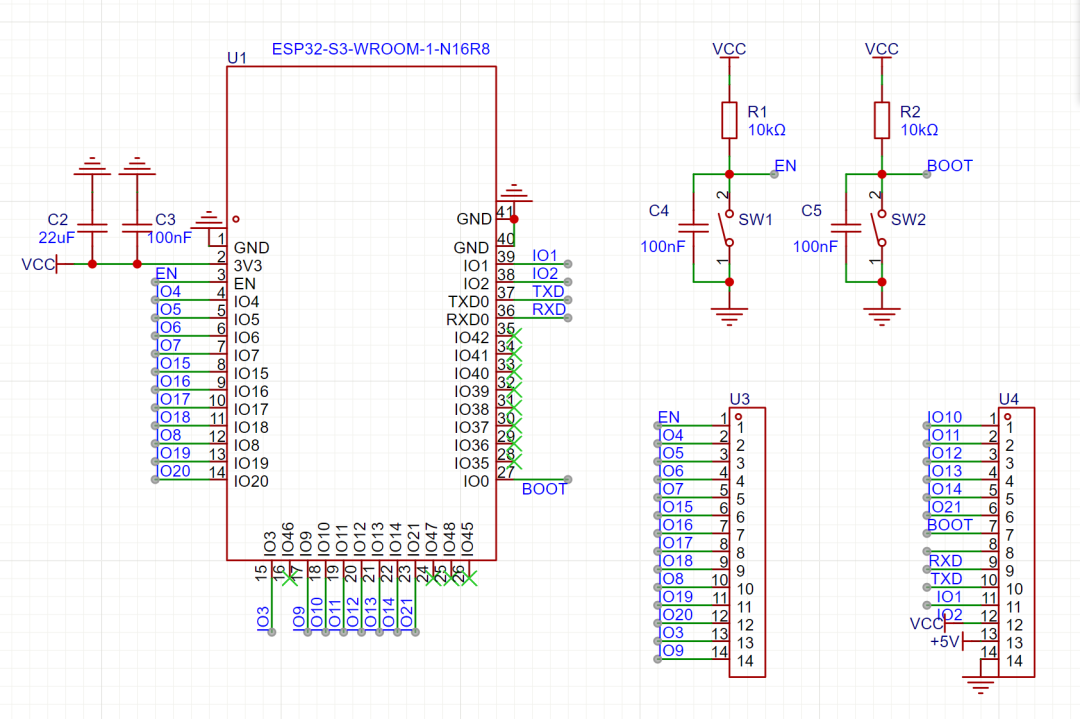Image resolution: width=1080 pixels, height=719 pixels.
Task: Select capacitor C3 symbol
Action: click(137, 228)
